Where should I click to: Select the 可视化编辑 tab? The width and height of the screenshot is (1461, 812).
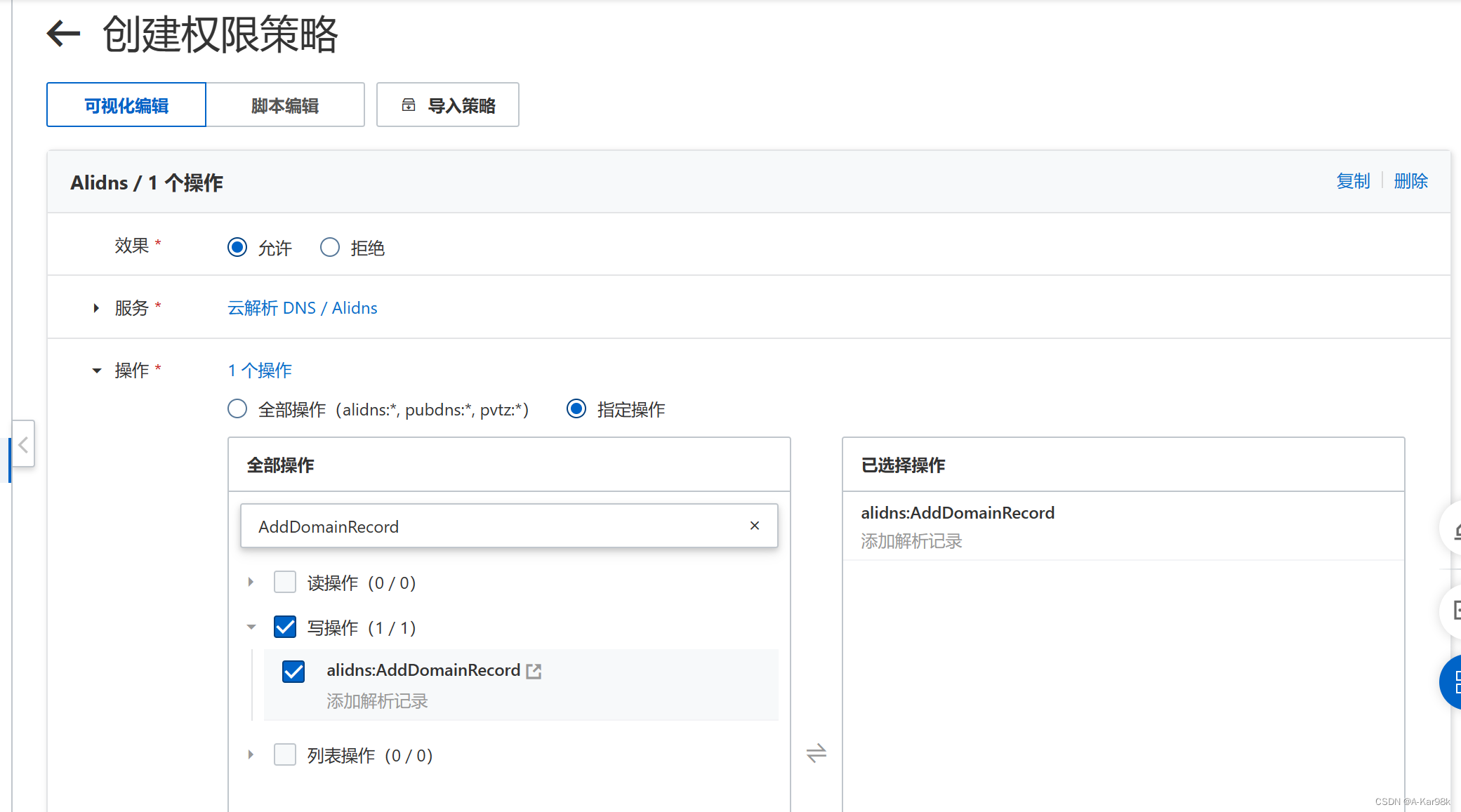point(126,105)
